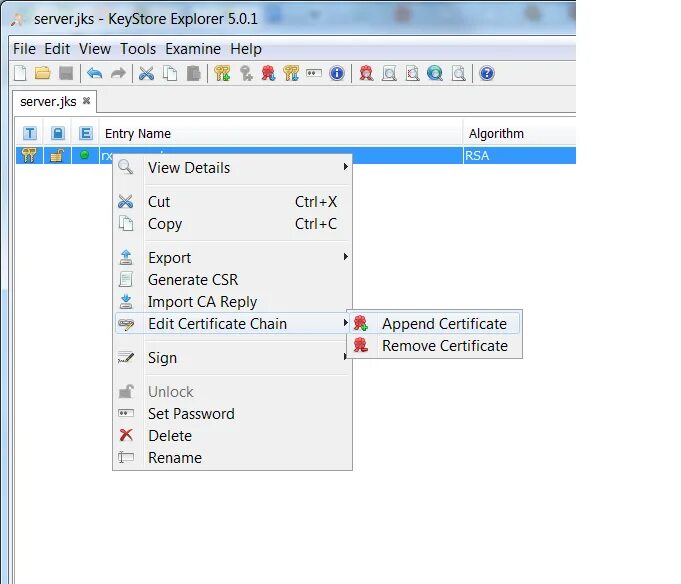Open the Examine menu
Viewport: 681px width, 584px height.
point(193,49)
